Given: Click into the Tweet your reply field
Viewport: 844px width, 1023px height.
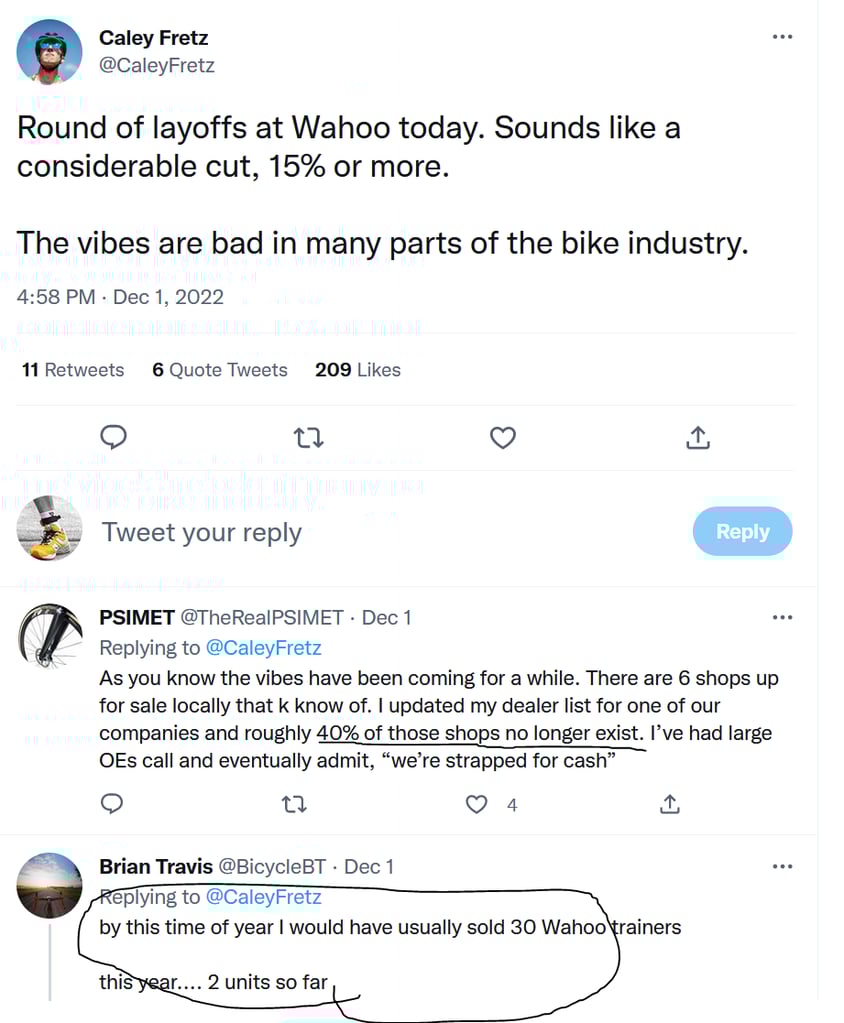Looking at the screenshot, I should point(200,531).
